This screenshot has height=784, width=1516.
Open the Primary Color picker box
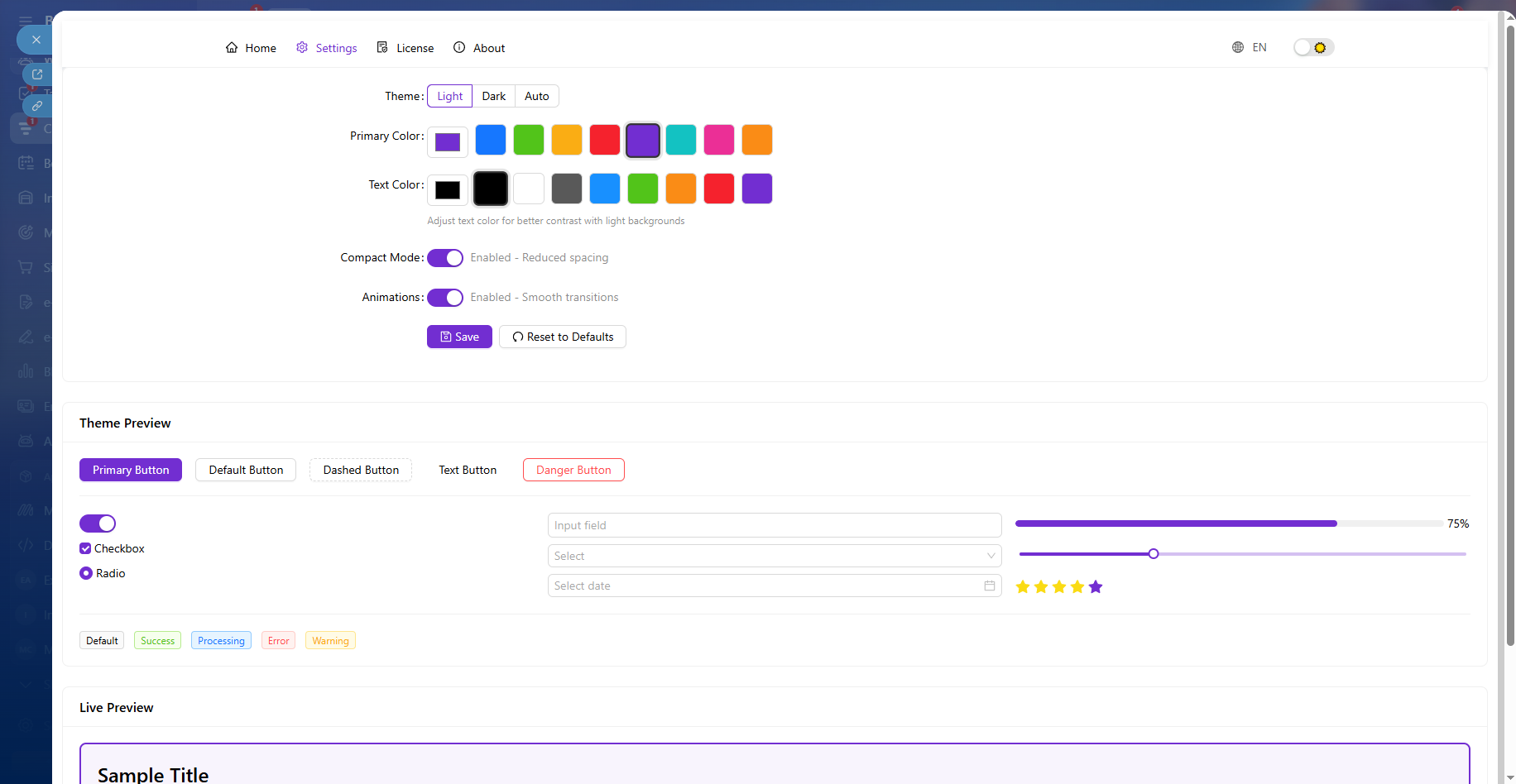(x=448, y=142)
